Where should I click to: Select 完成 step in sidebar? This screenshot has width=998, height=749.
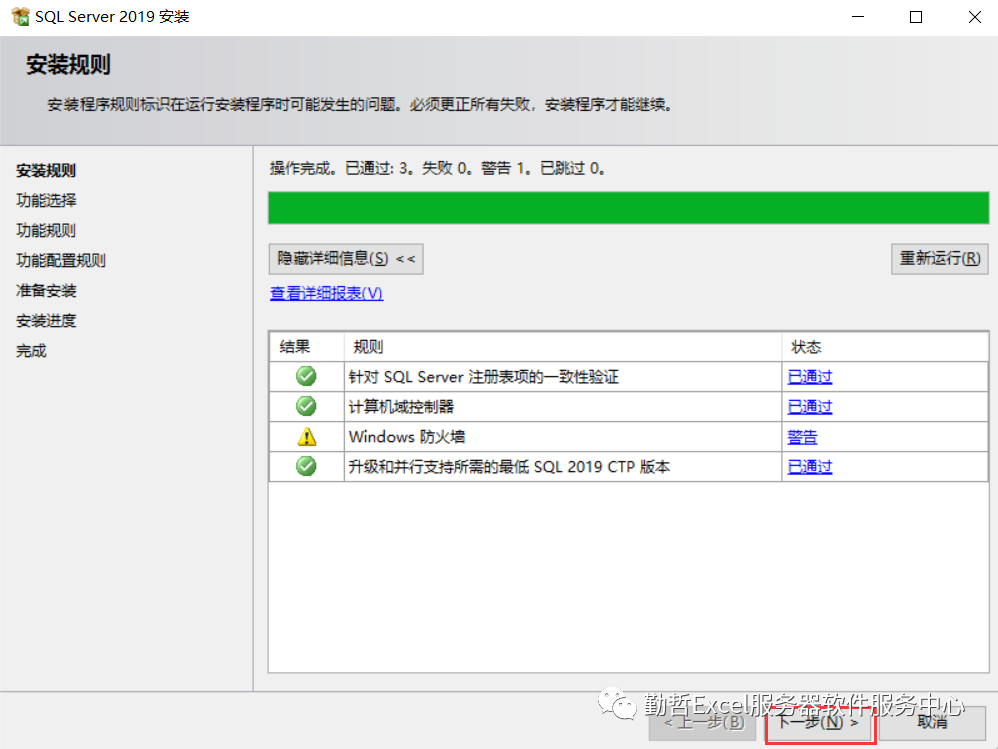coord(31,351)
